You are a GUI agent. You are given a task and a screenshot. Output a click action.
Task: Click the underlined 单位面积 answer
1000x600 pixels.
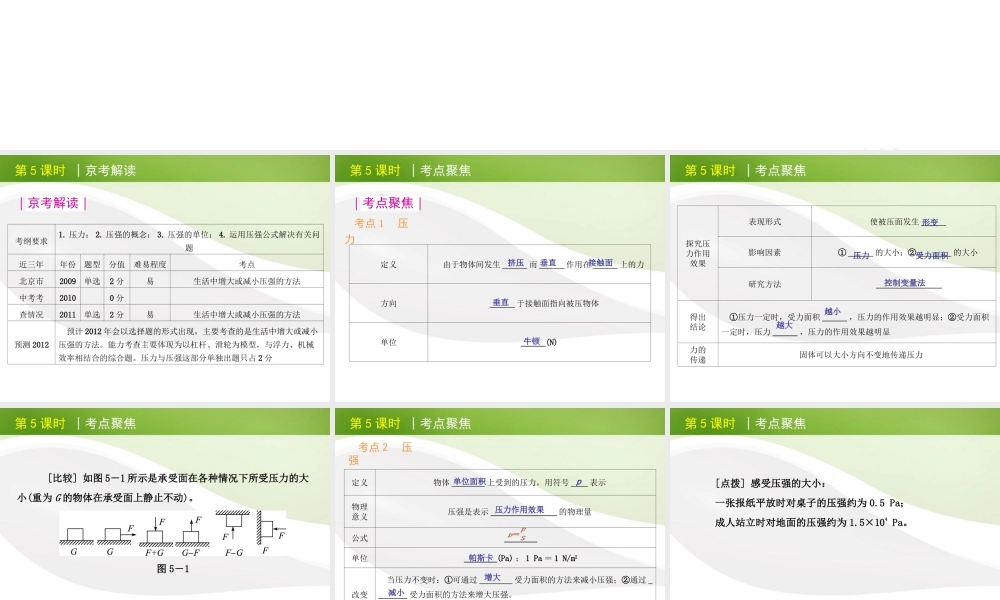469,482
